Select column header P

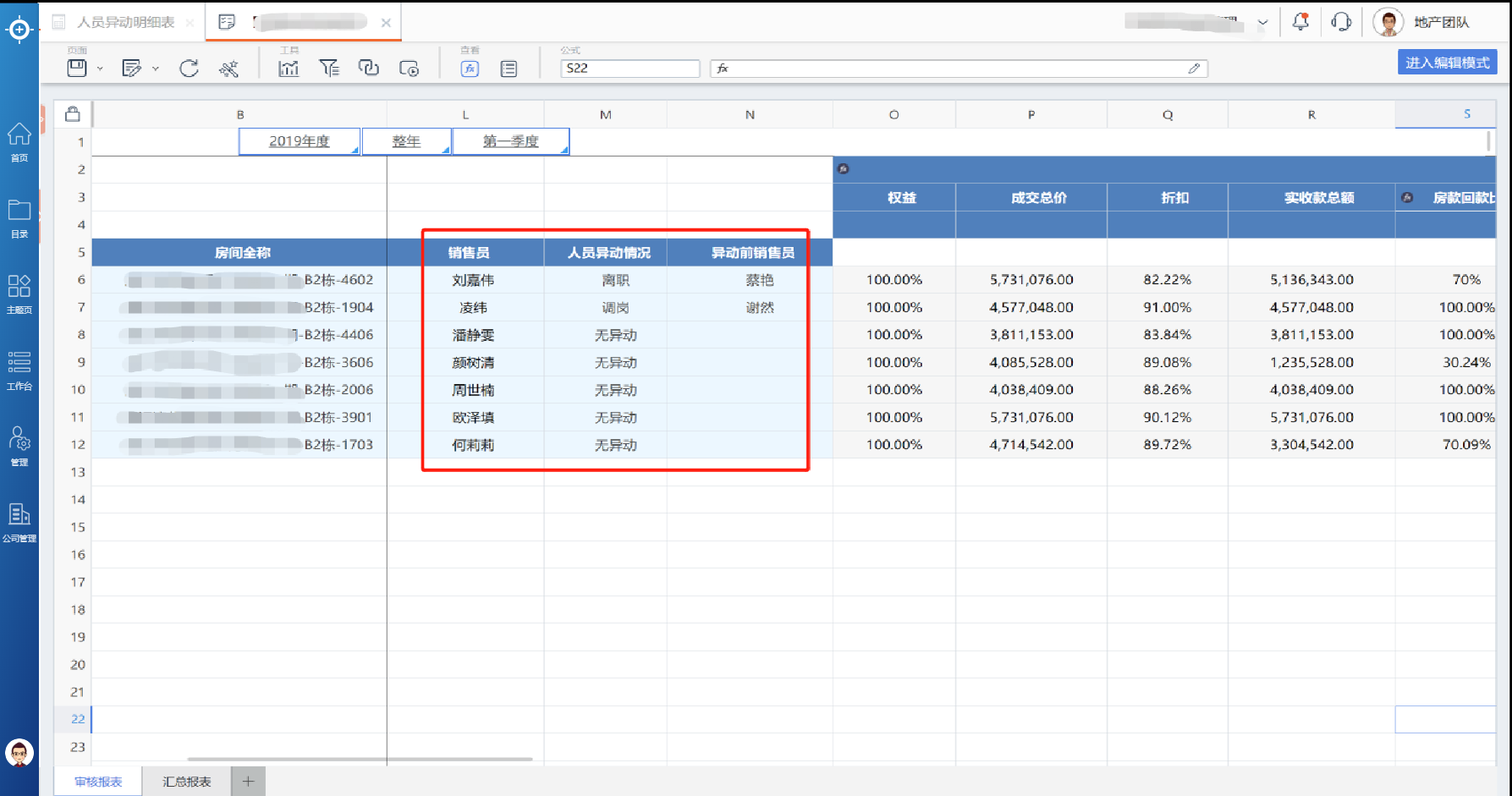[1031, 114]
